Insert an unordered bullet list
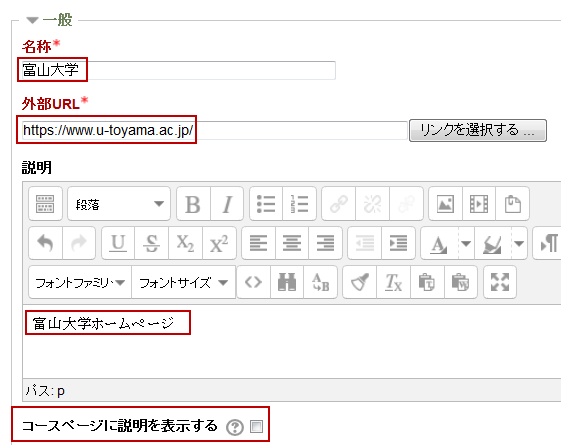This screenshot has width=561, height=445. 266,204
